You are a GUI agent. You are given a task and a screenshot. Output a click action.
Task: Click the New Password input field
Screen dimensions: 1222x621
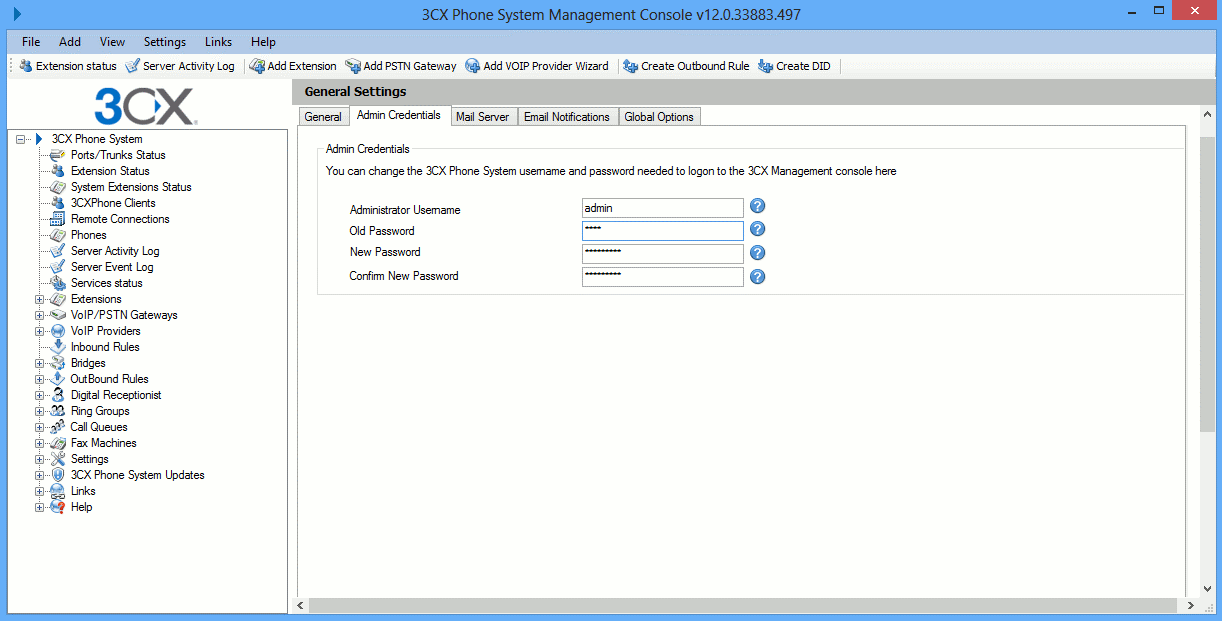tap(663, 254)
